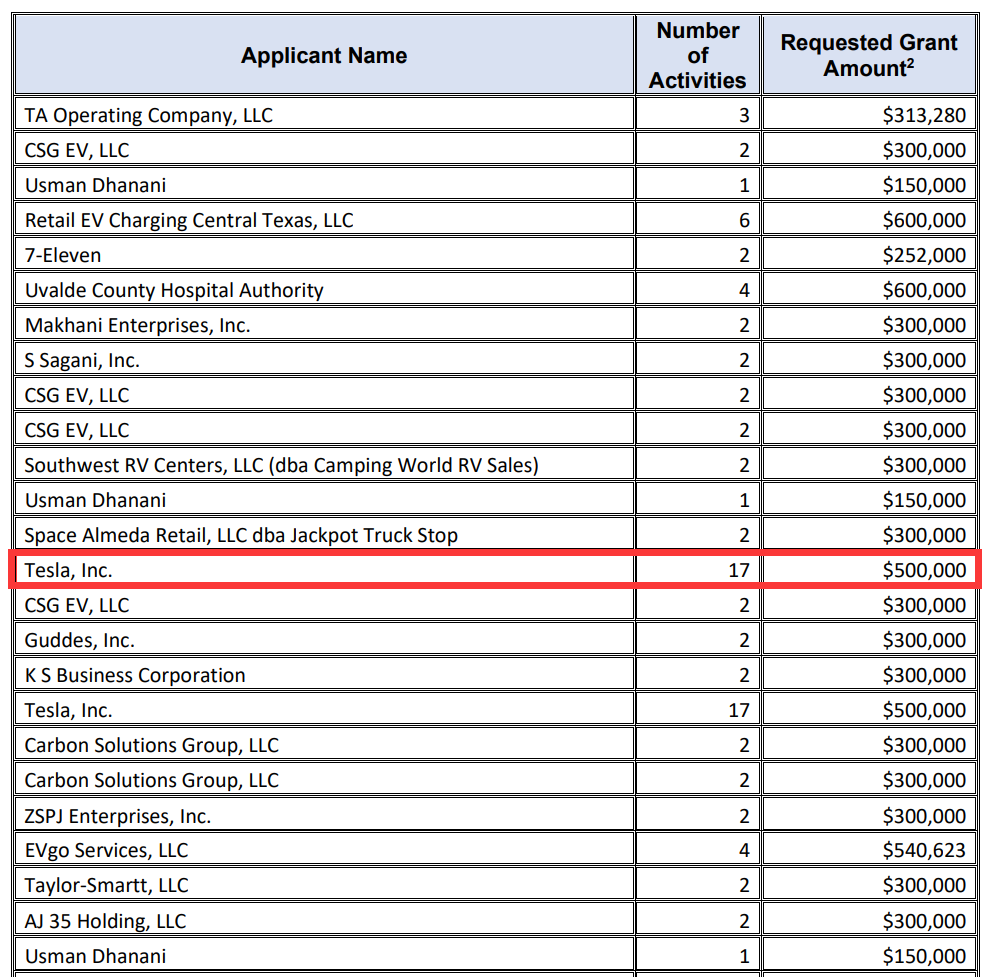Click $300,000 in AJ 35 Holding row
The image size is (988, 977).
[869, 921]
